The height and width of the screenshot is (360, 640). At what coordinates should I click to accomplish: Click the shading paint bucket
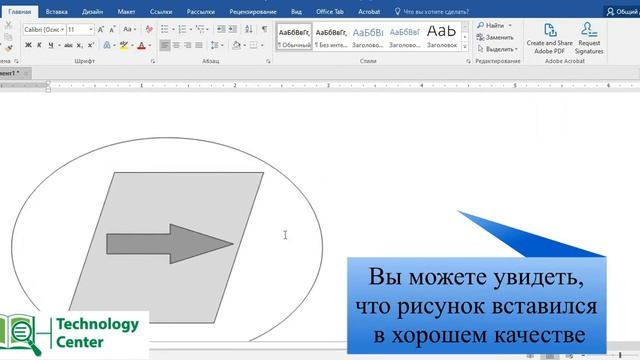pyautogui.click(x=236, y=45)
